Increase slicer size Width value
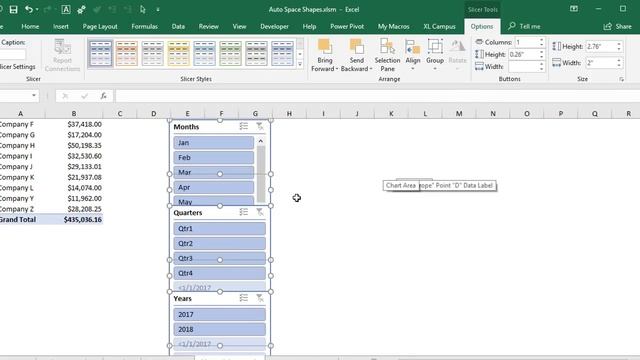 [x=619, y=60]
